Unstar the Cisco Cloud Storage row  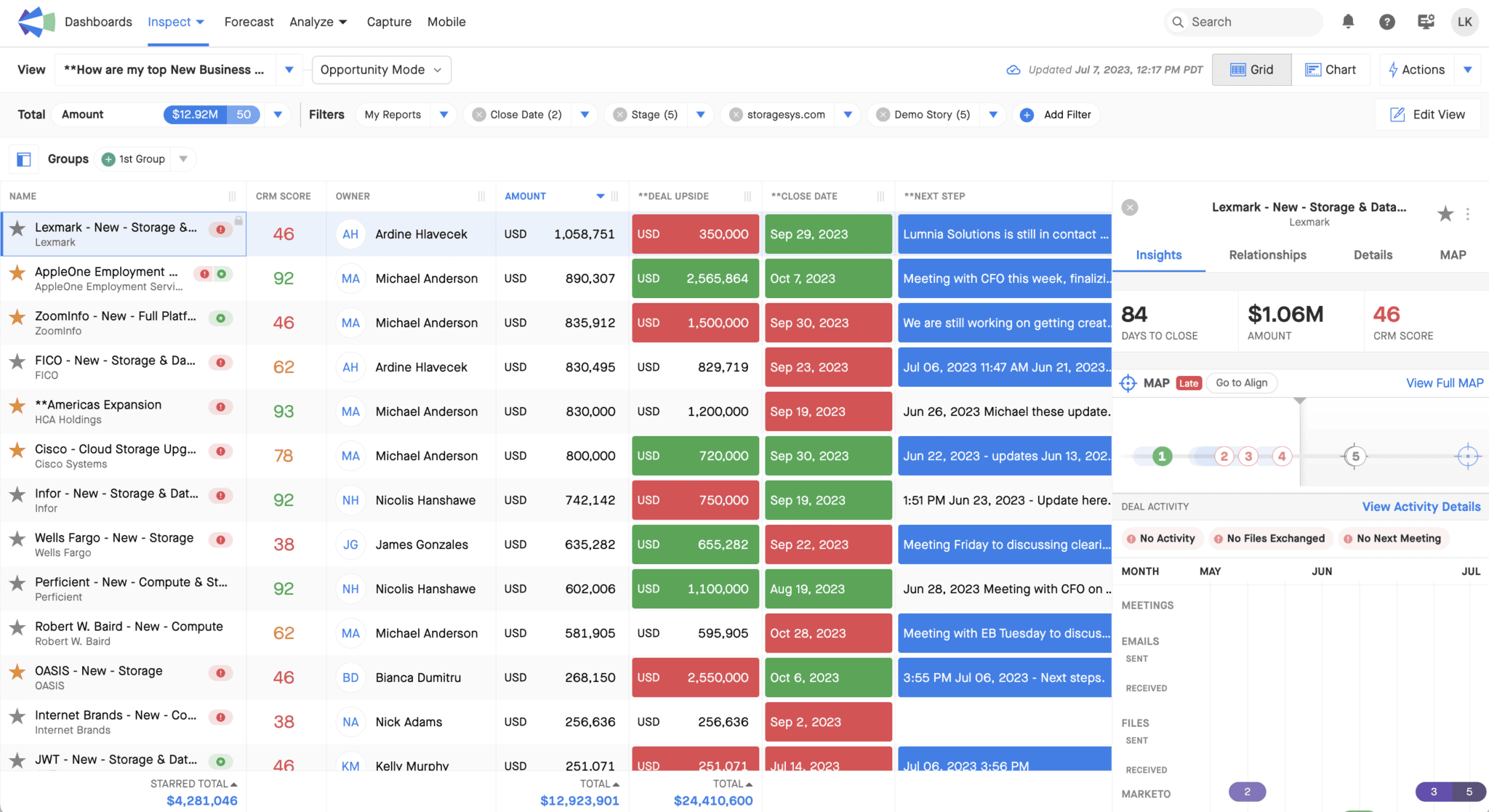pyautogui.click(x=17, y=450)
